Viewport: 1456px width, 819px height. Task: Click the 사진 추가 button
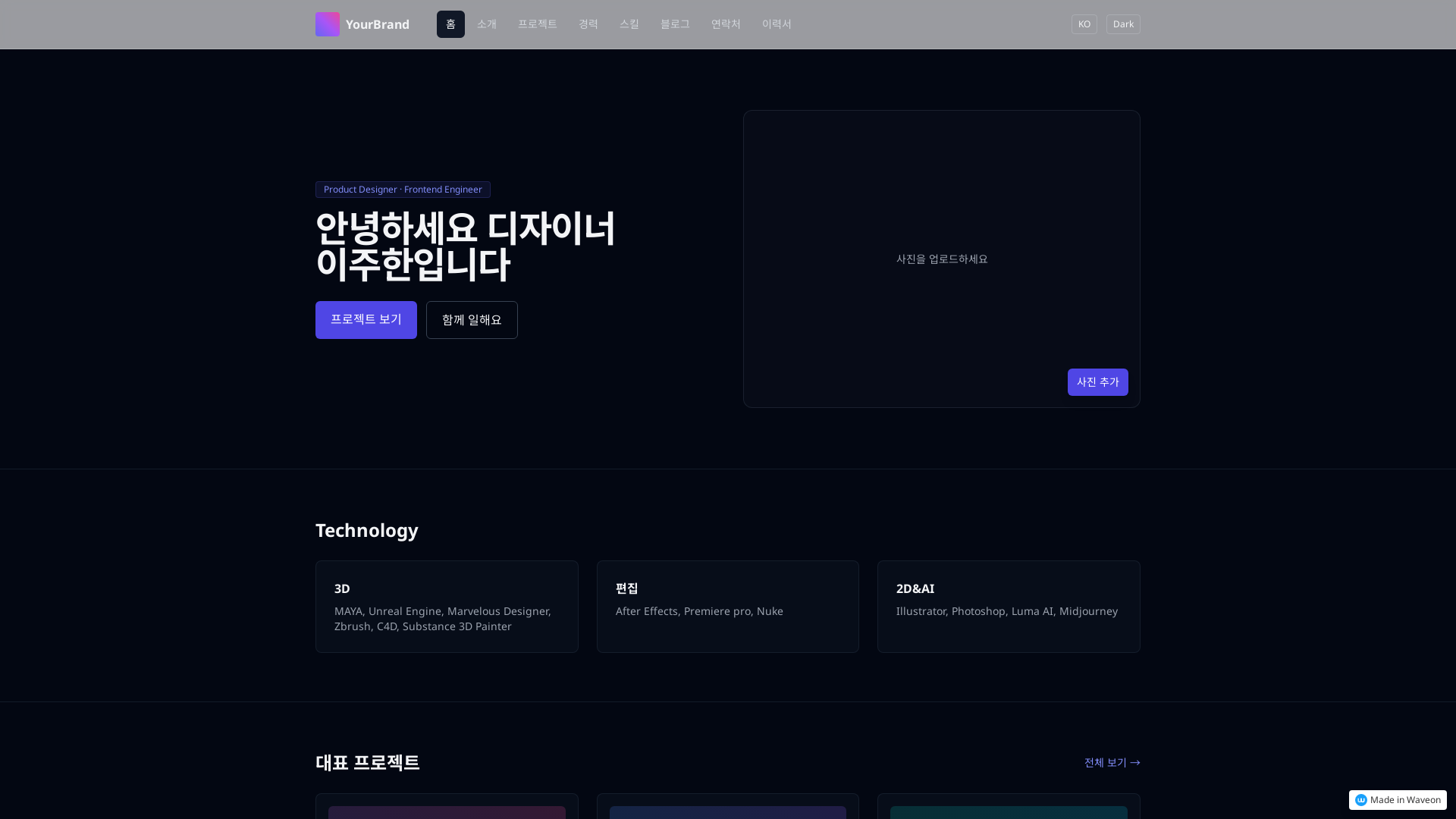tap(1097, 382)
